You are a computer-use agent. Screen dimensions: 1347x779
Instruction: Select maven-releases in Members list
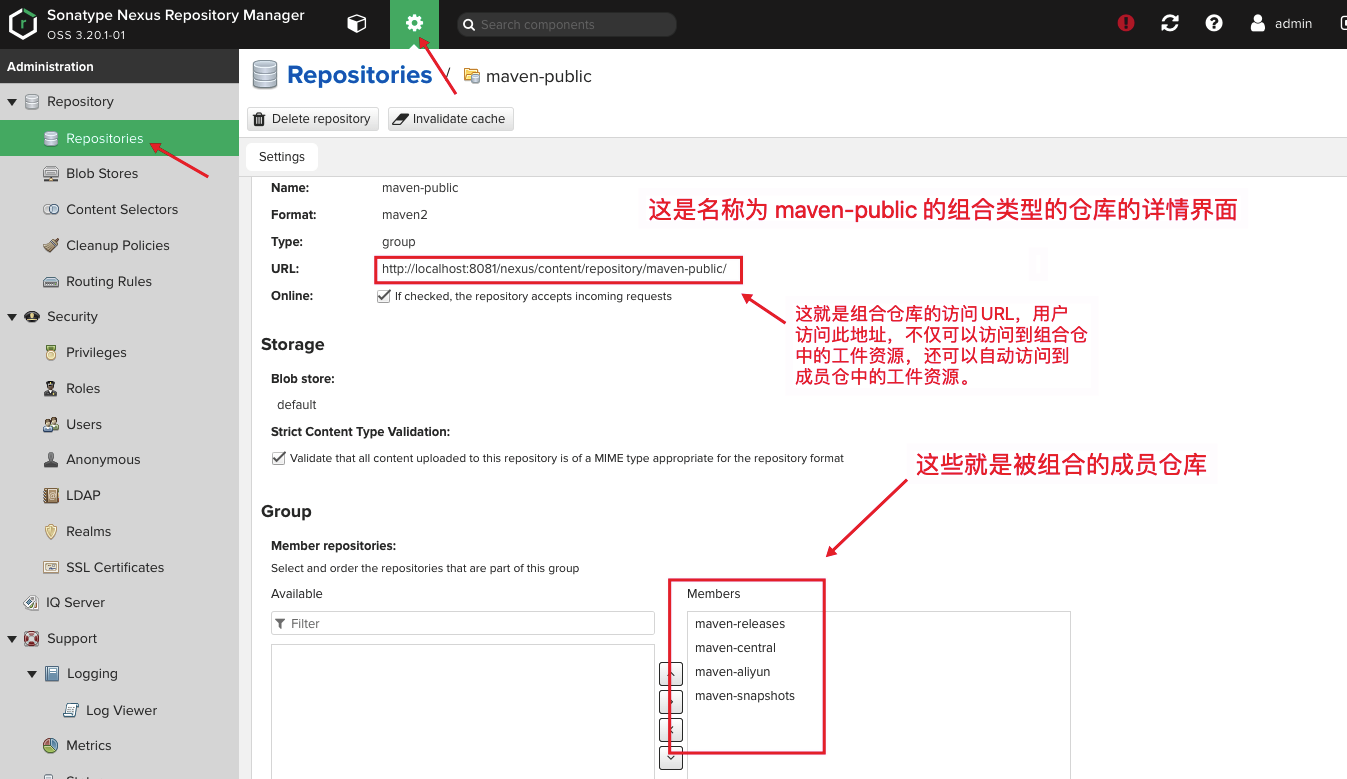pyautogui.click(x=740, y=624)
